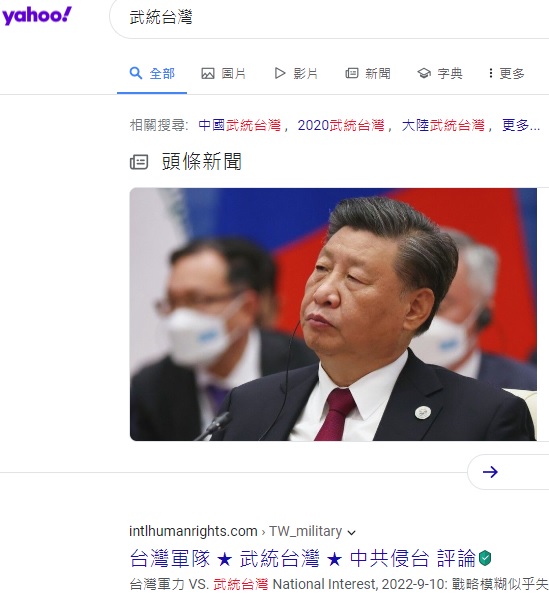
Task: Open related search 2020武統台灣
Action: pyautogui.click(x=341, y=125)
